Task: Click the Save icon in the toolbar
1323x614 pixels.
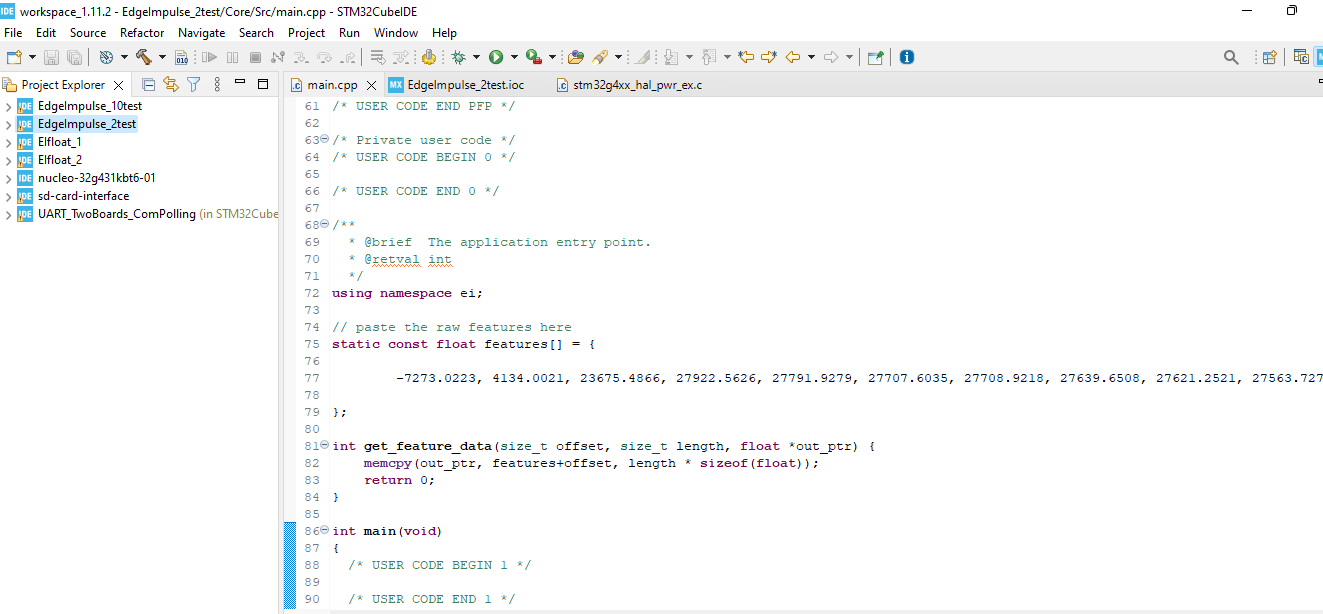Action: [x=51, y=57]
